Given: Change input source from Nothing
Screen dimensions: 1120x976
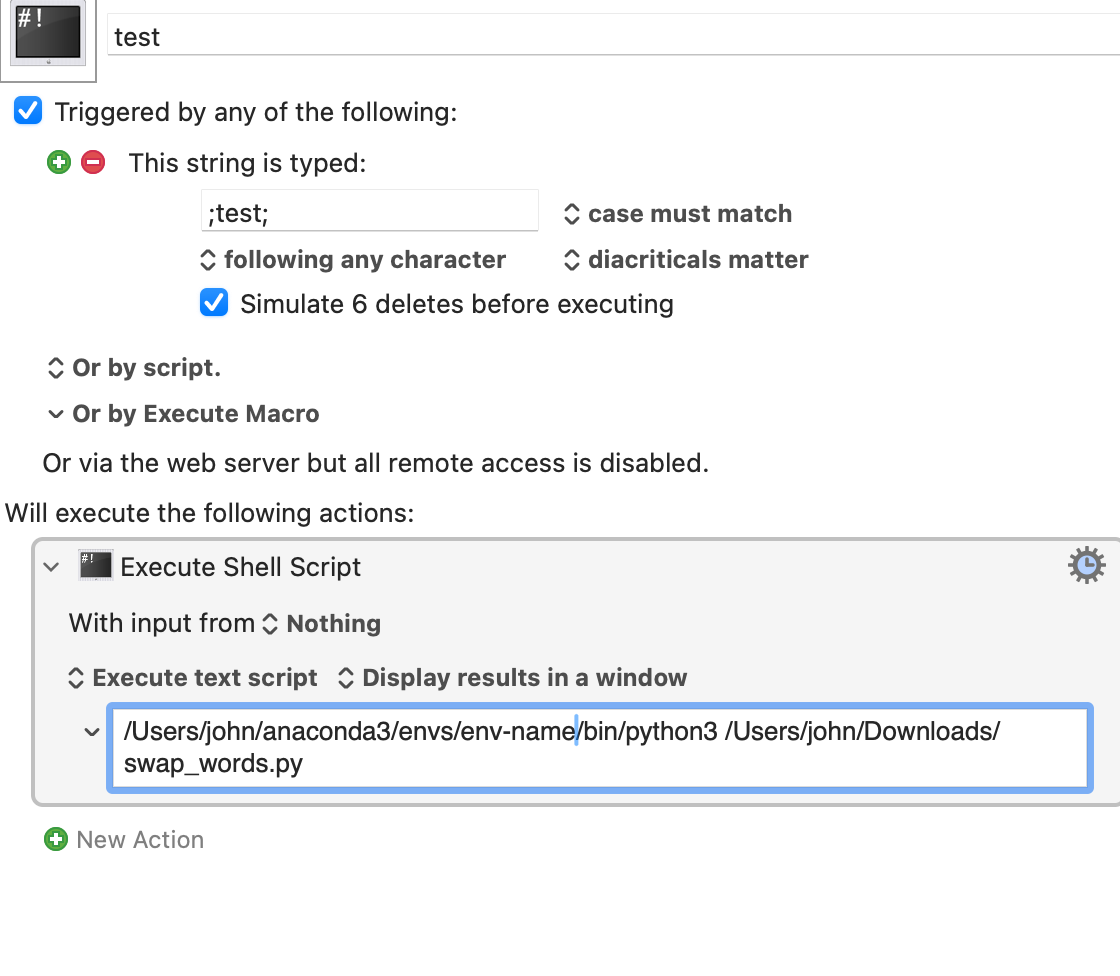Looking at the screenshot, I should 321,623.
